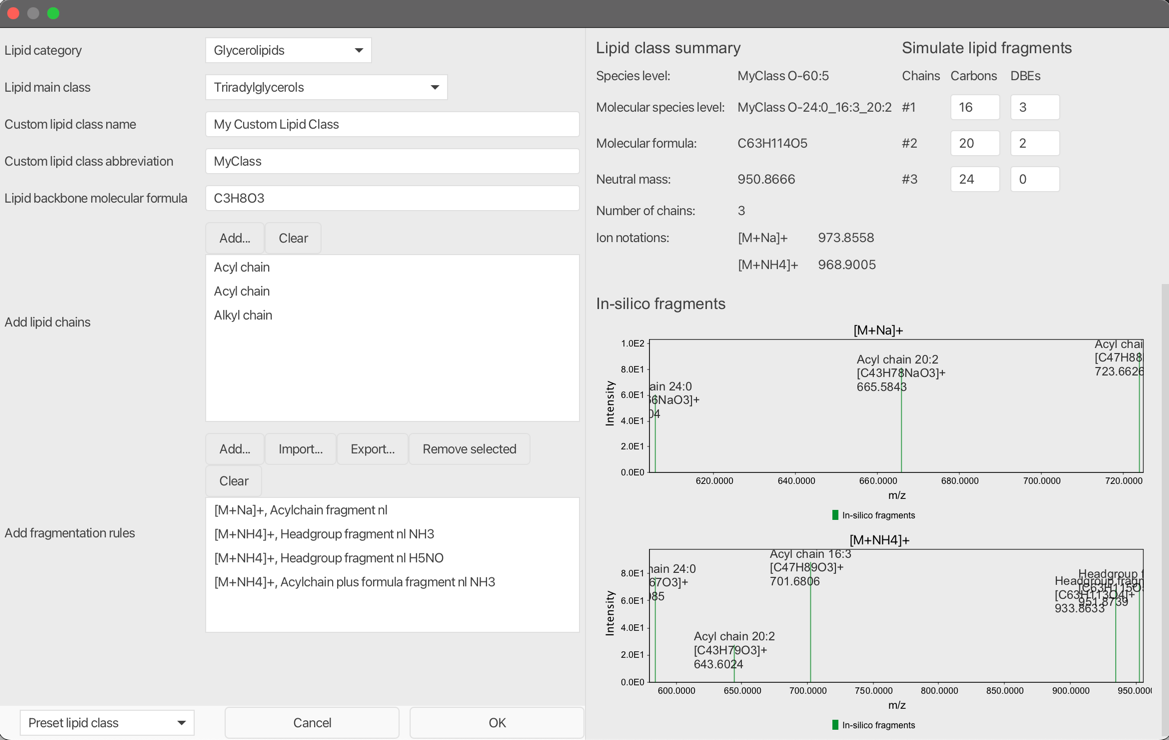This screenshot has height=740, width=1169.
Task: Click Clear button above lipid chains list
Action: tap(293, 238)
